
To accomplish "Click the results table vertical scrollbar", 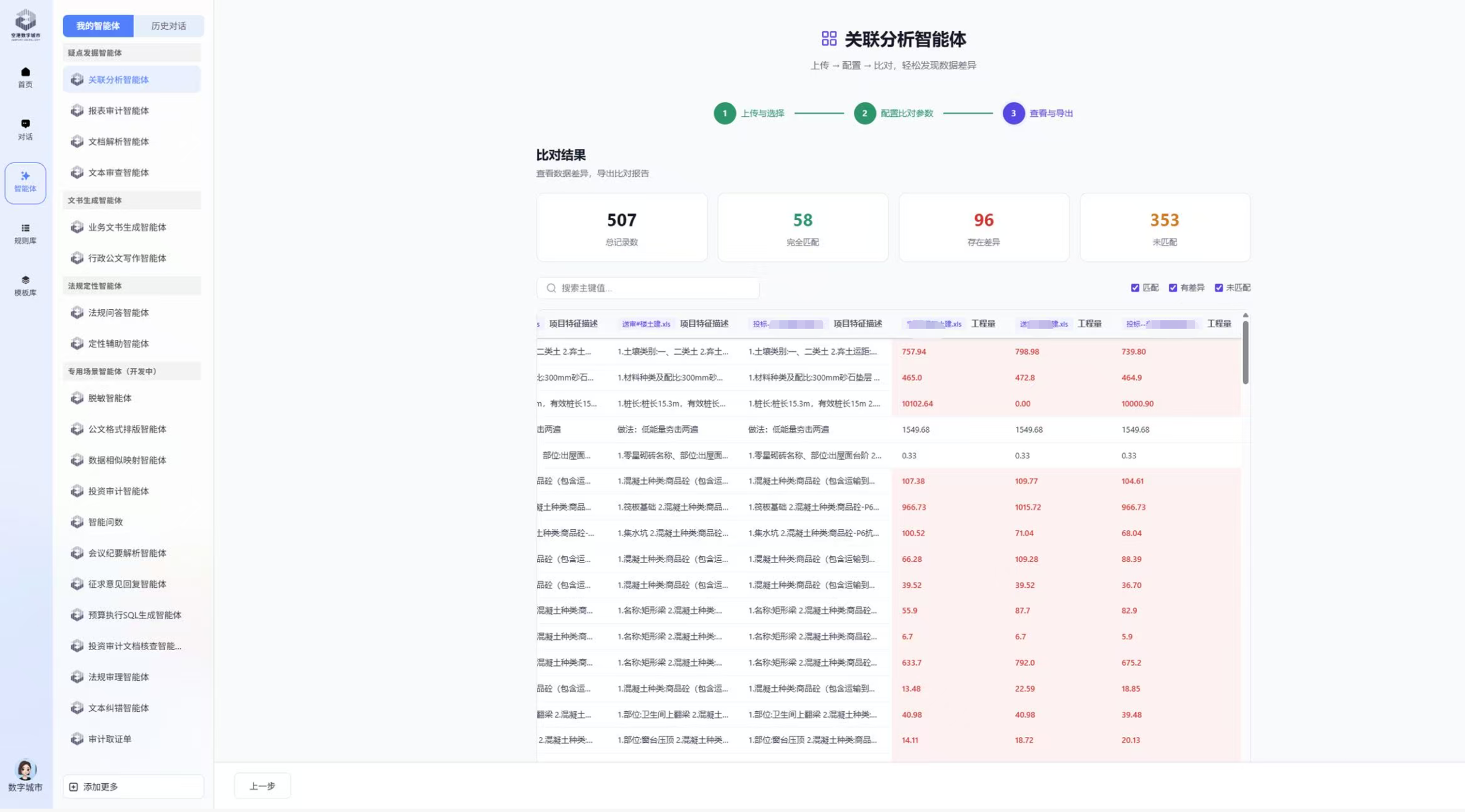I will tap(1245, 352).
